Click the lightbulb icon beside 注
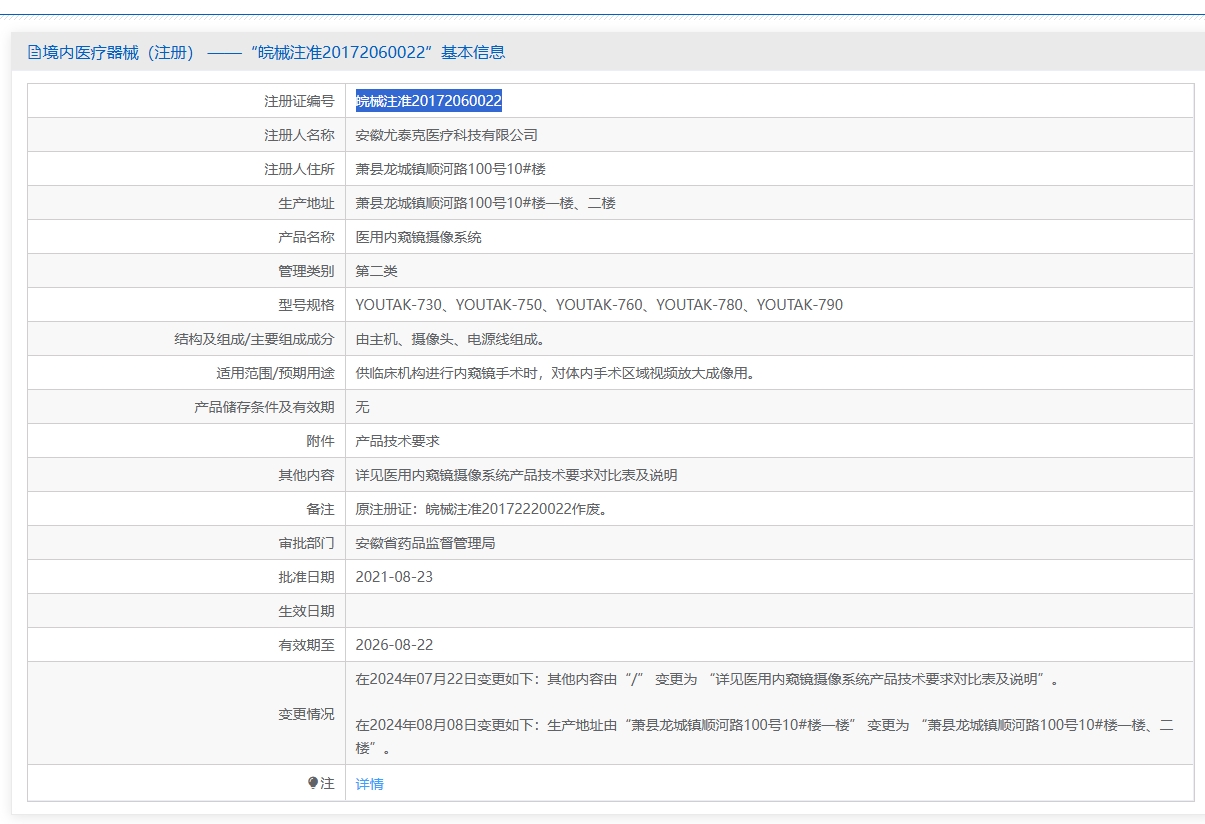The height and width of the screenshot is (824, 1205). tap(313, 783)
